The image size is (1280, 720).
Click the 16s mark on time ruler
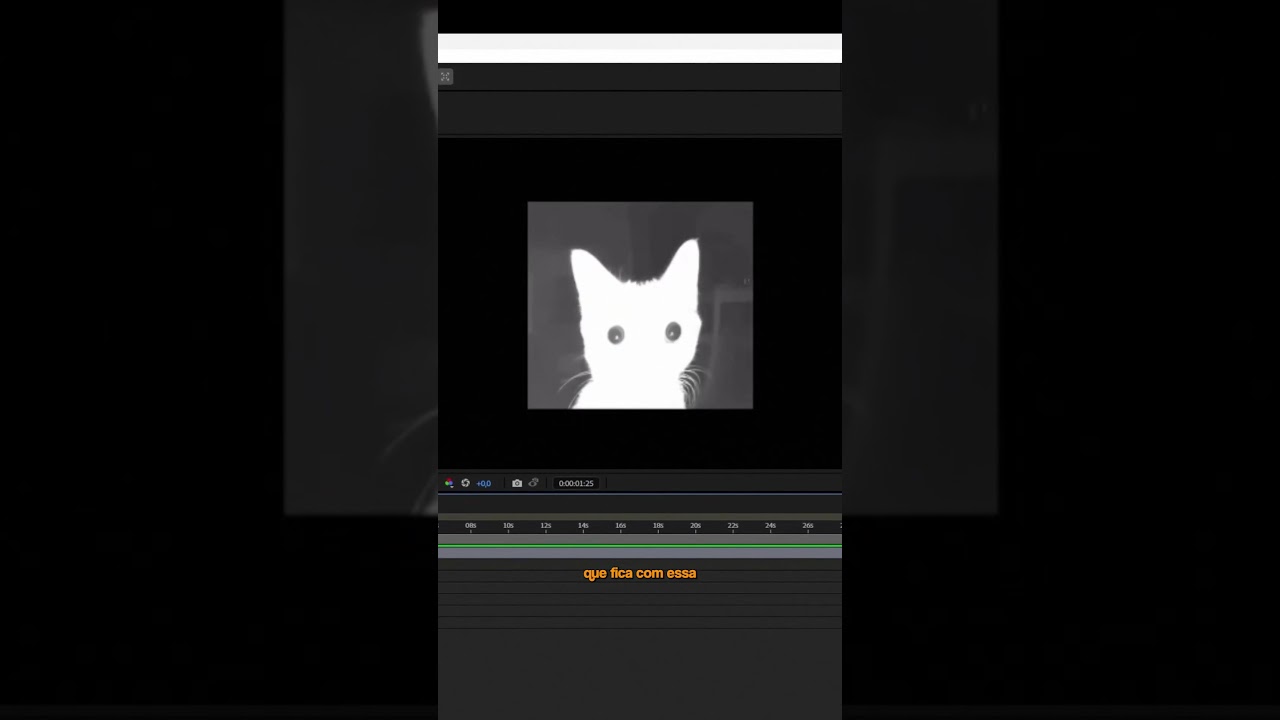[x=621, y=525]
